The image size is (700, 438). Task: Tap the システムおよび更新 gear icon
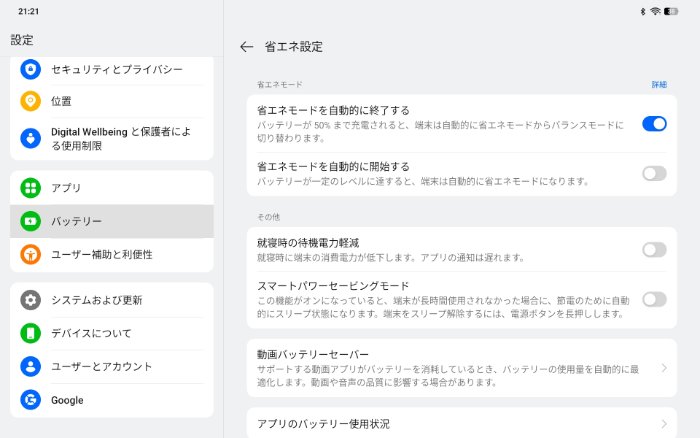31,300
